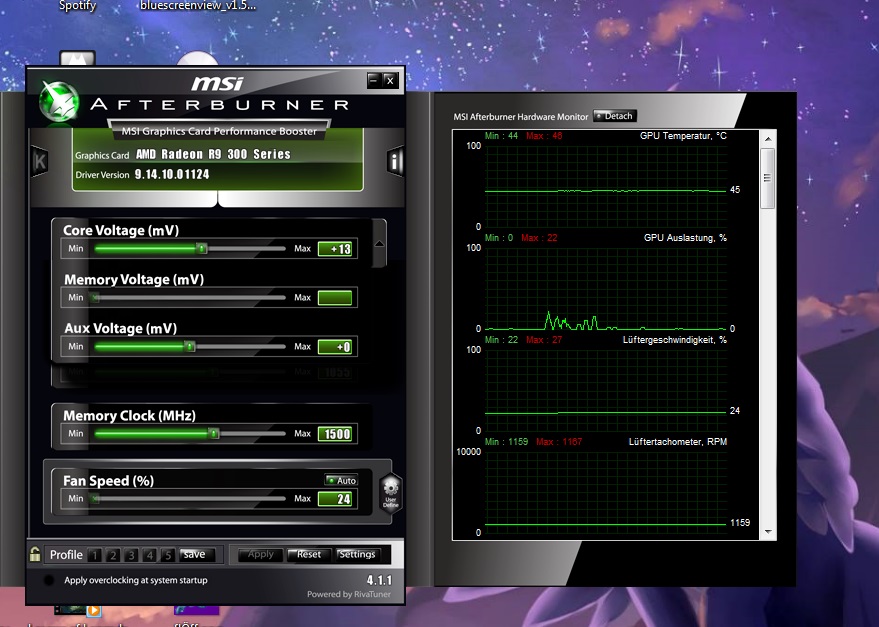Click the hardware monitor scrollbar thumb

(768, 178)
